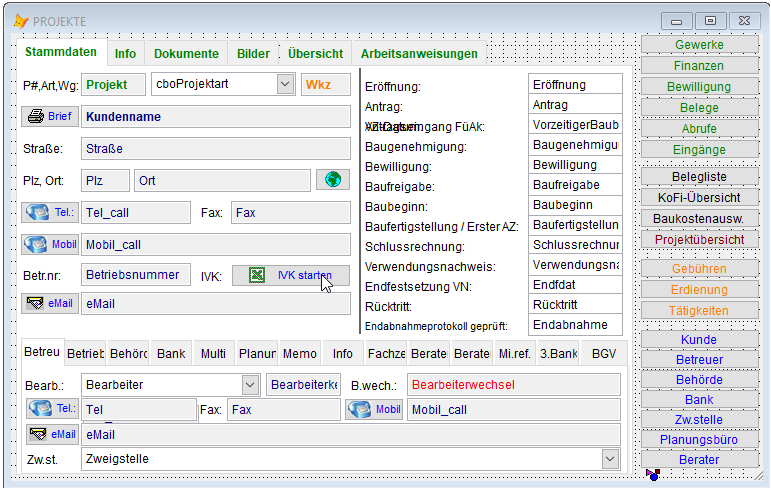Click the Betreuer side button
The height and width of the screenshot is (489, 771).
(699, 360)
